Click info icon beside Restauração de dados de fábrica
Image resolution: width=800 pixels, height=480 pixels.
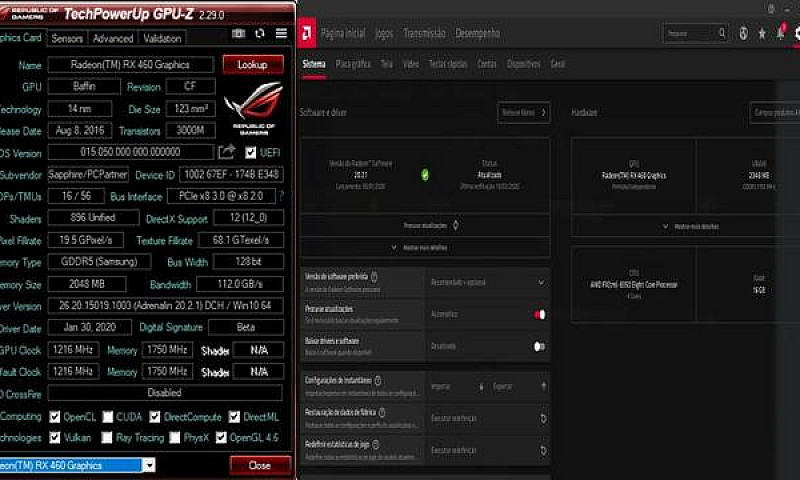(382, 412)
